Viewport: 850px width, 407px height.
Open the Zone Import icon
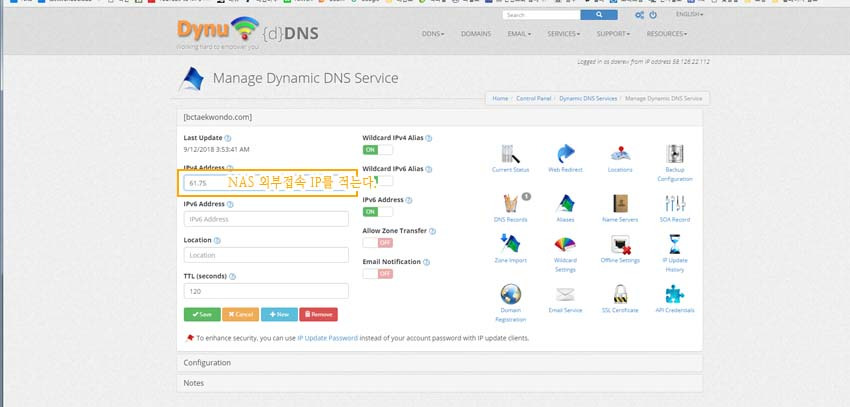510,245
